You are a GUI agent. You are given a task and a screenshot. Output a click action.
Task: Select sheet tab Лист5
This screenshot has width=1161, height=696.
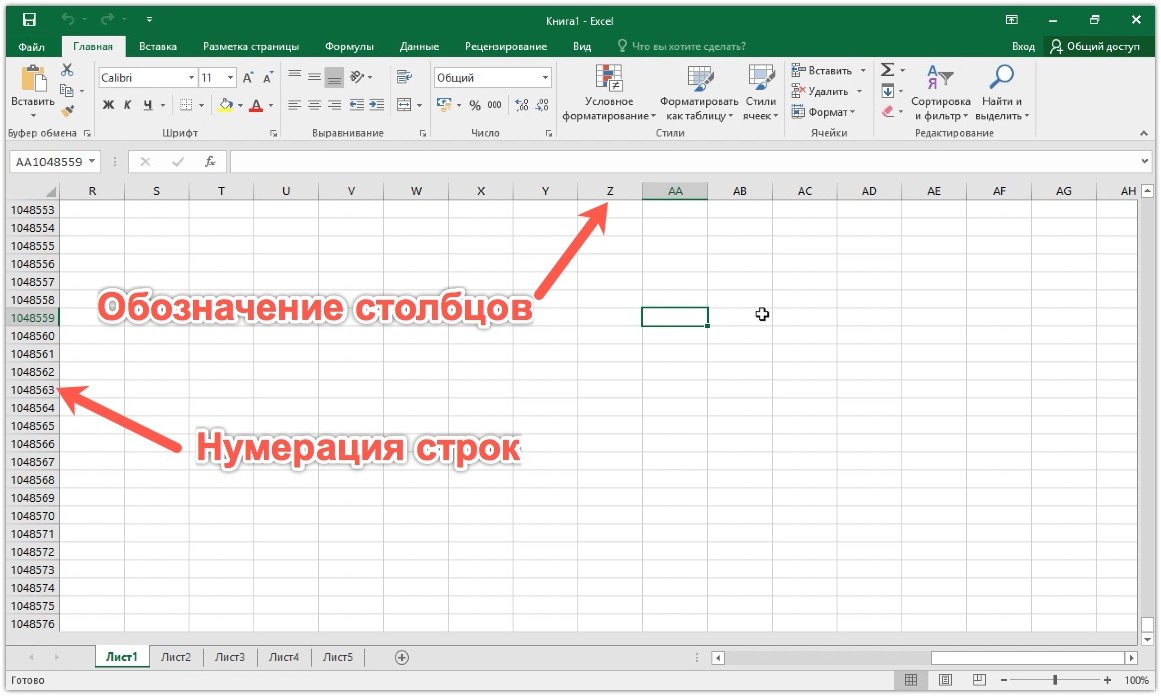coord(338,657)
